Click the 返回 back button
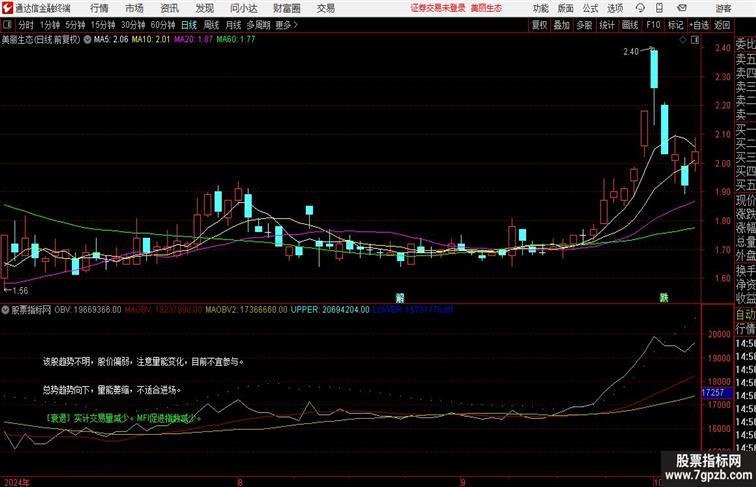 pos(722,25)
